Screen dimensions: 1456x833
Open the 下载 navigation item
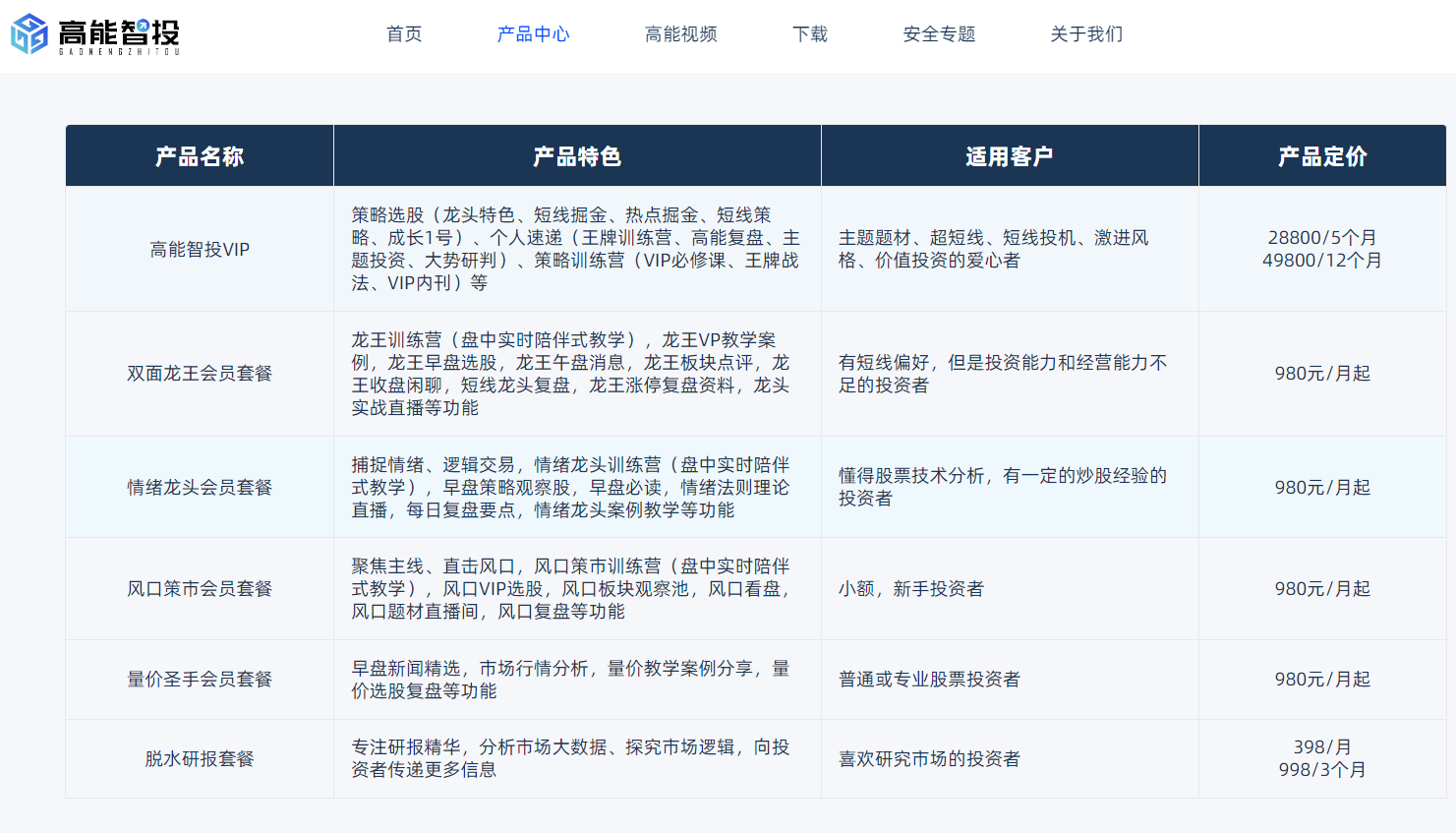[810, 34]
